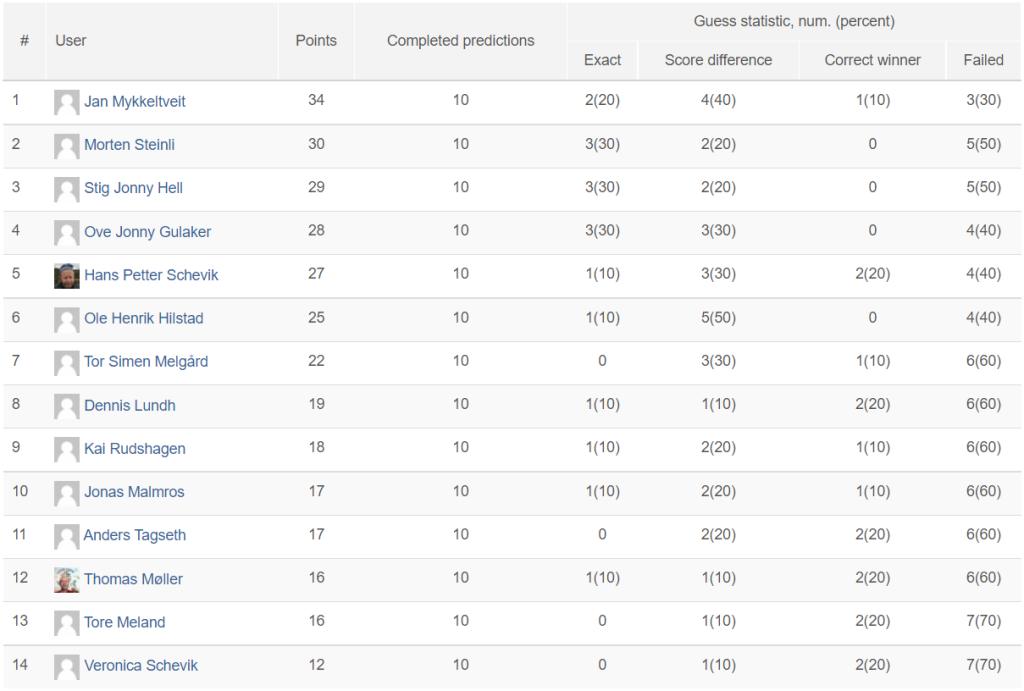Click Hans Petter Schevik's profile photo

67,275
